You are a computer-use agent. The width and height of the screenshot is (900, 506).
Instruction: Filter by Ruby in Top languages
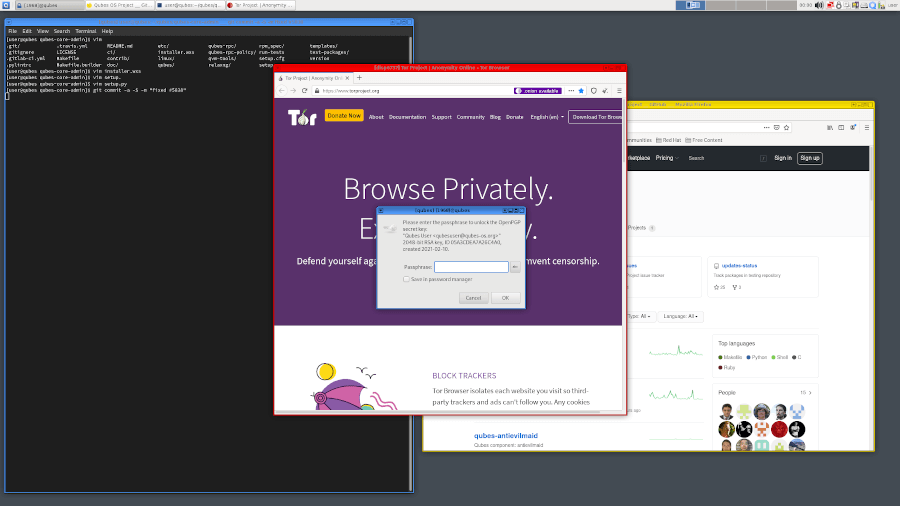point(727,368)
